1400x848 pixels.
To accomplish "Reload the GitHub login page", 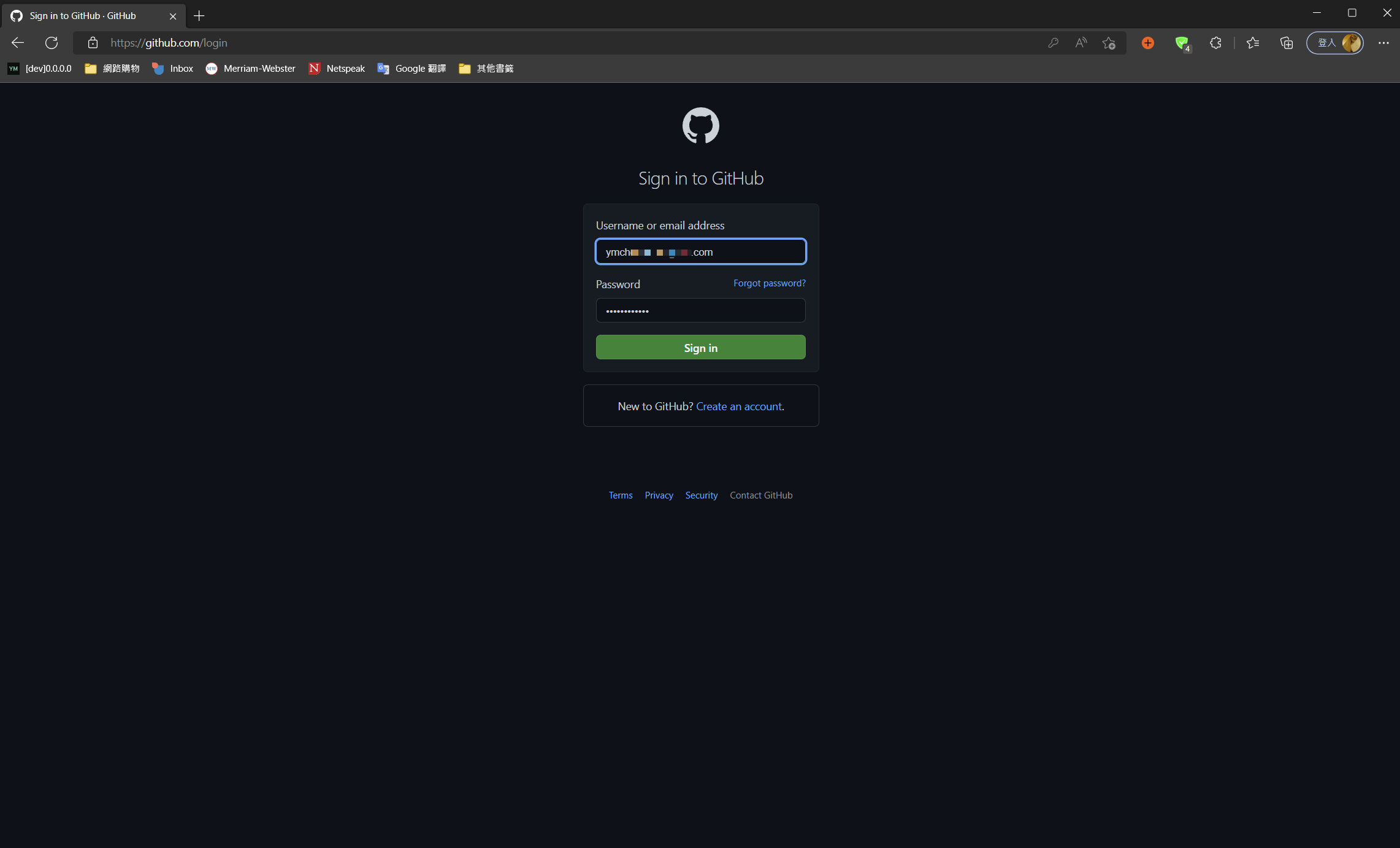I will pos(52,43).
